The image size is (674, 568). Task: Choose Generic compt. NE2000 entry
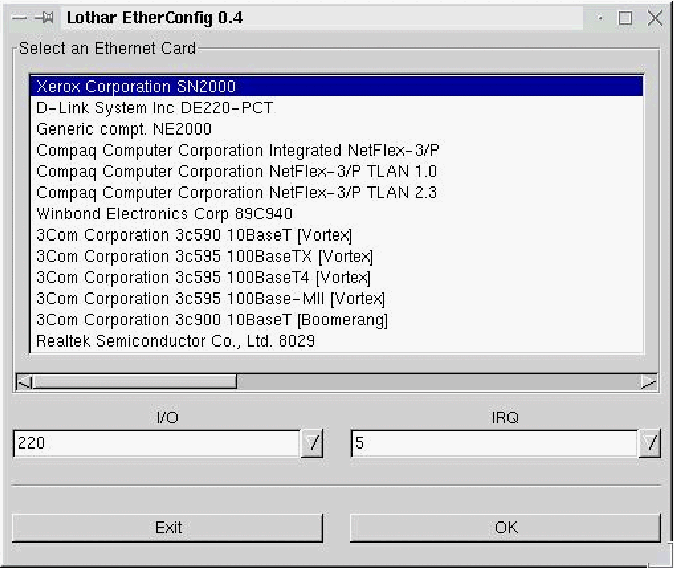pyautogui.click(x=337, y=129)
